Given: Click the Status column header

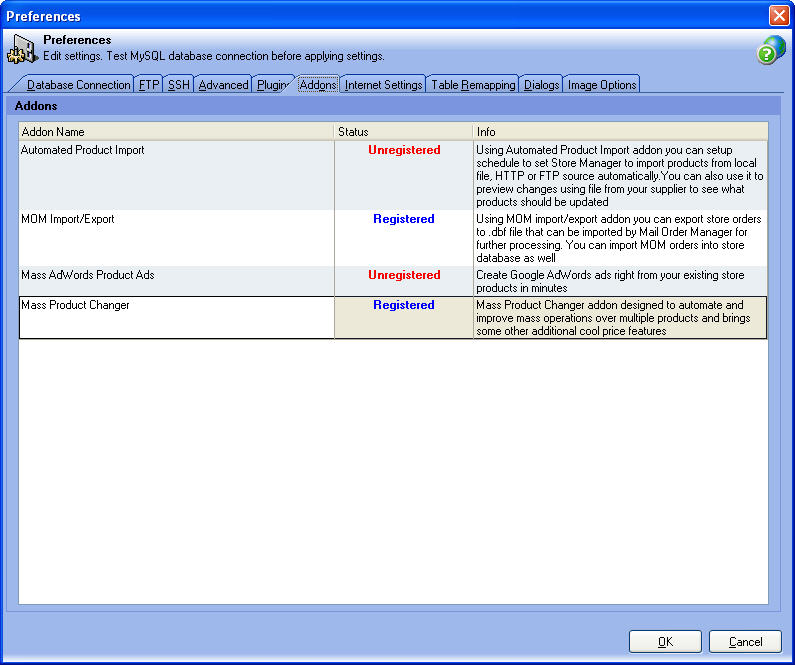Looking at the screenshot, I should click(404, 132).
